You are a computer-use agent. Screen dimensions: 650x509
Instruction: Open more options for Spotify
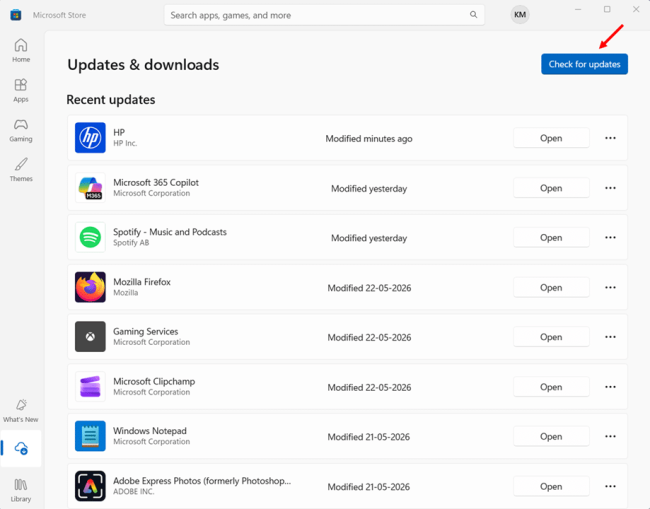coord(610,238)
